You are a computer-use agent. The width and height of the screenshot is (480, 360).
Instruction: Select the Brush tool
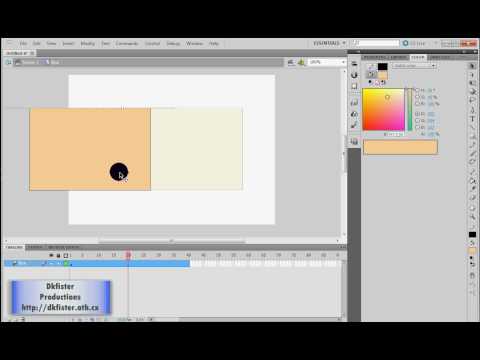tap(472, 154)
